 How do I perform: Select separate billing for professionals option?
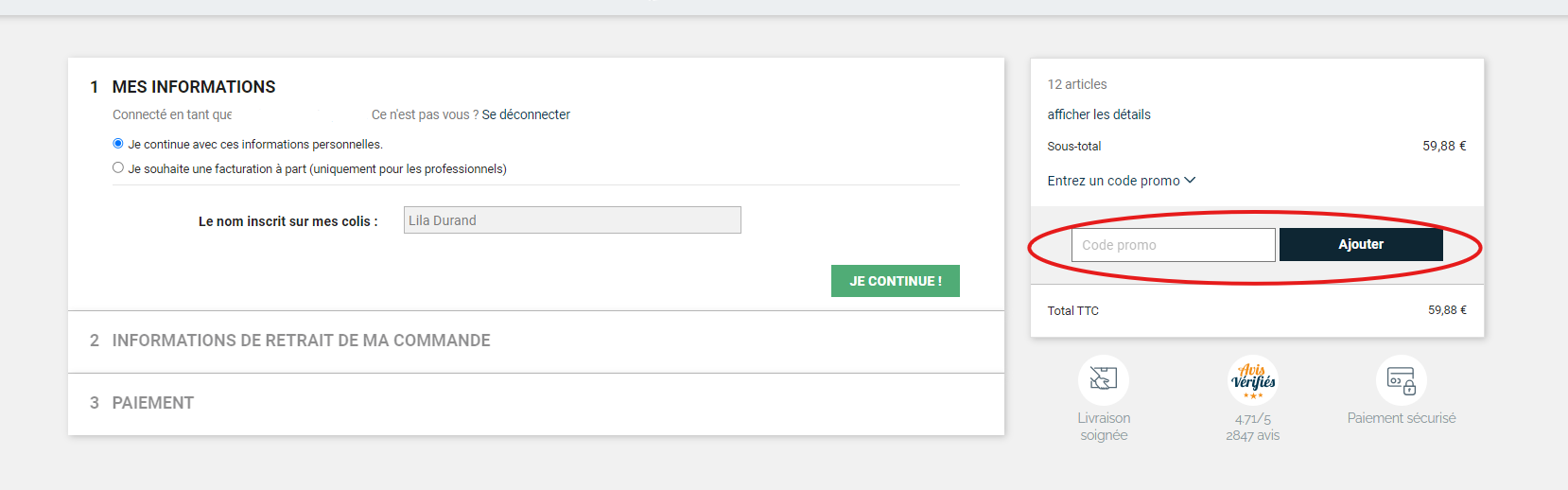[118, 168]
